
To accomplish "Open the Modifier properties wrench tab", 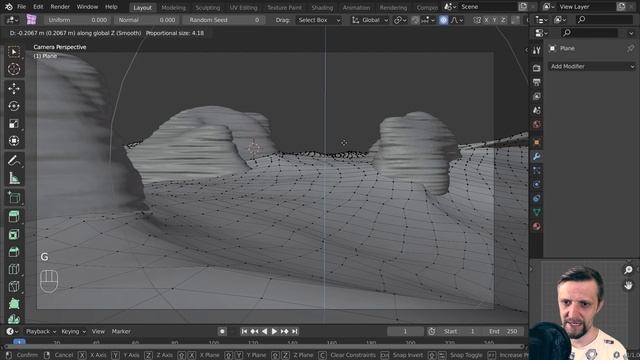I will [x=537, y=156].
